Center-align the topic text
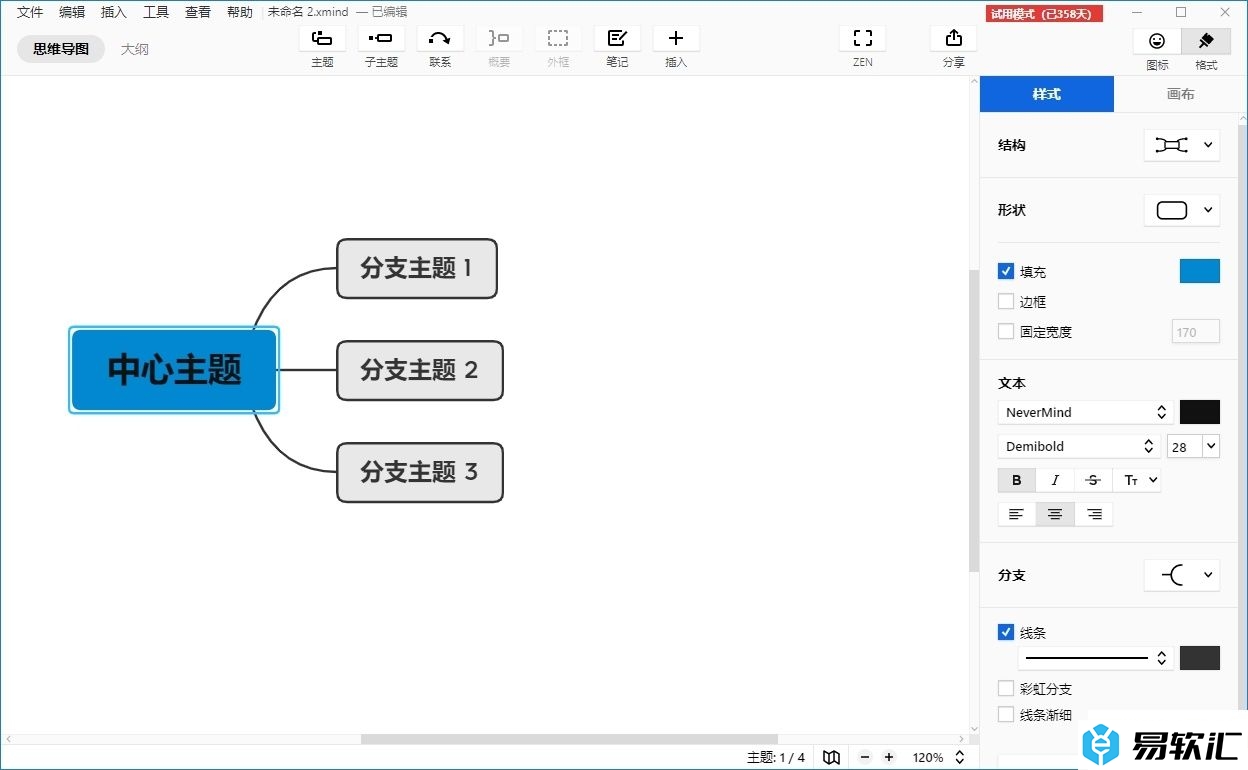The height and width of the screenshot is (770, 1248). [x=1055, y=514]
